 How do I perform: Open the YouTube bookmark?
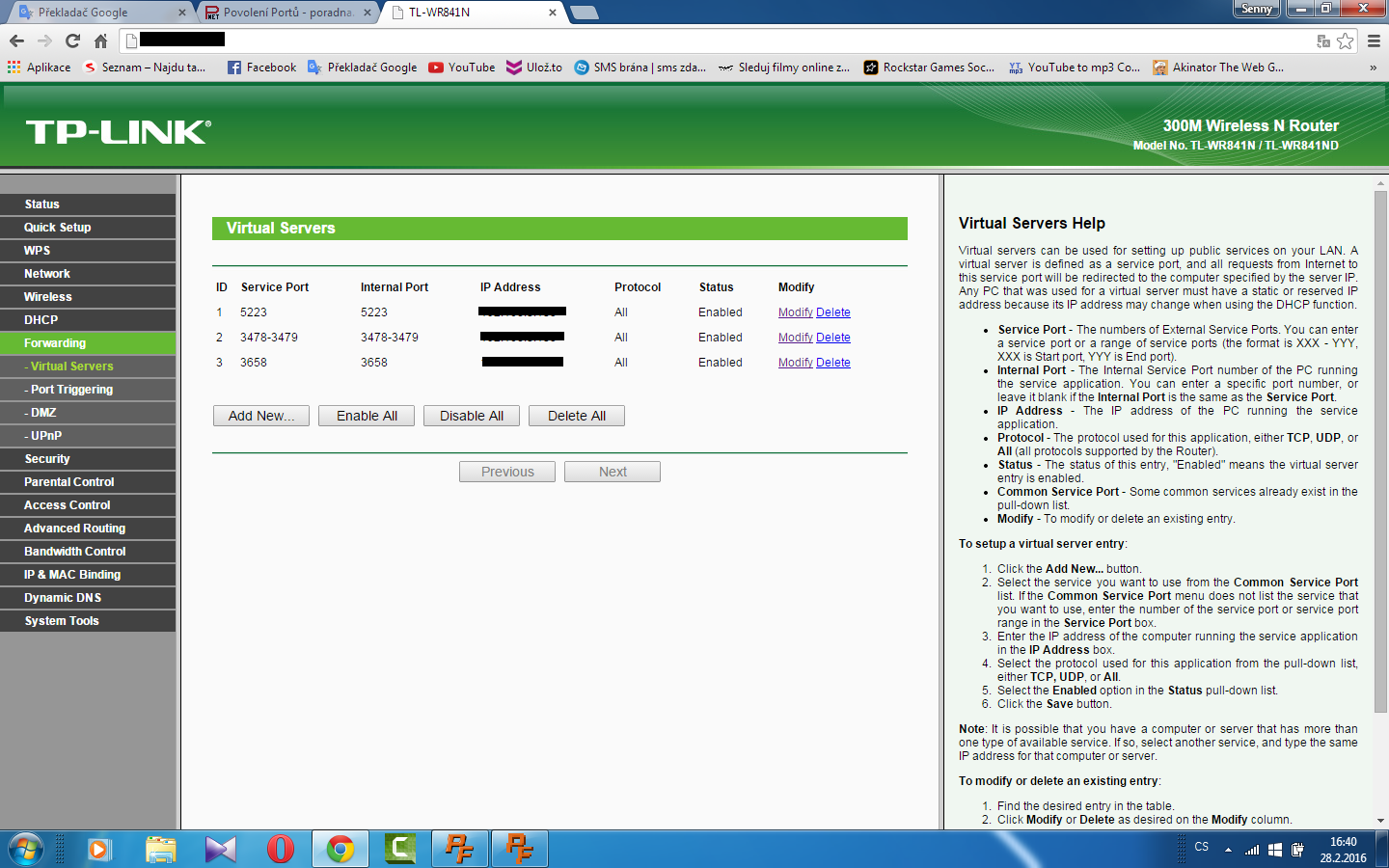point(461,68)
